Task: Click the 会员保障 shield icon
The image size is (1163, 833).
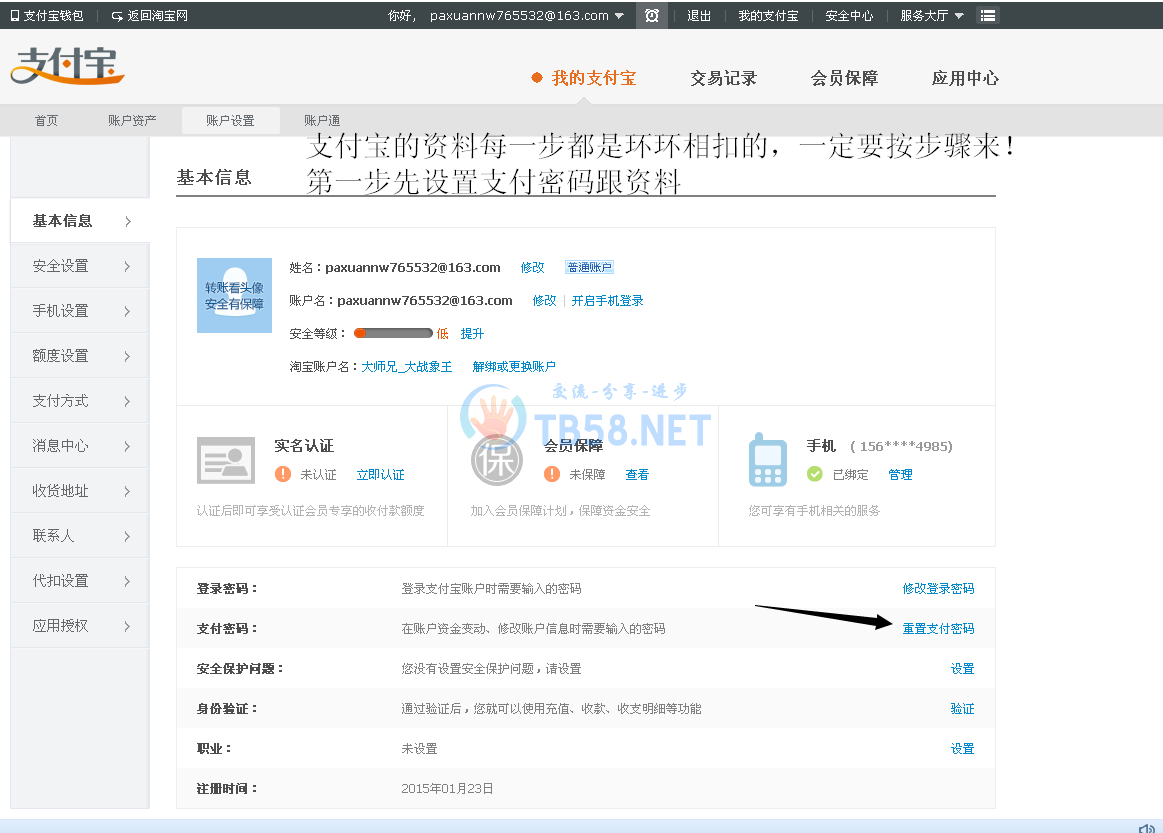Action: click(x=497, y=460)
